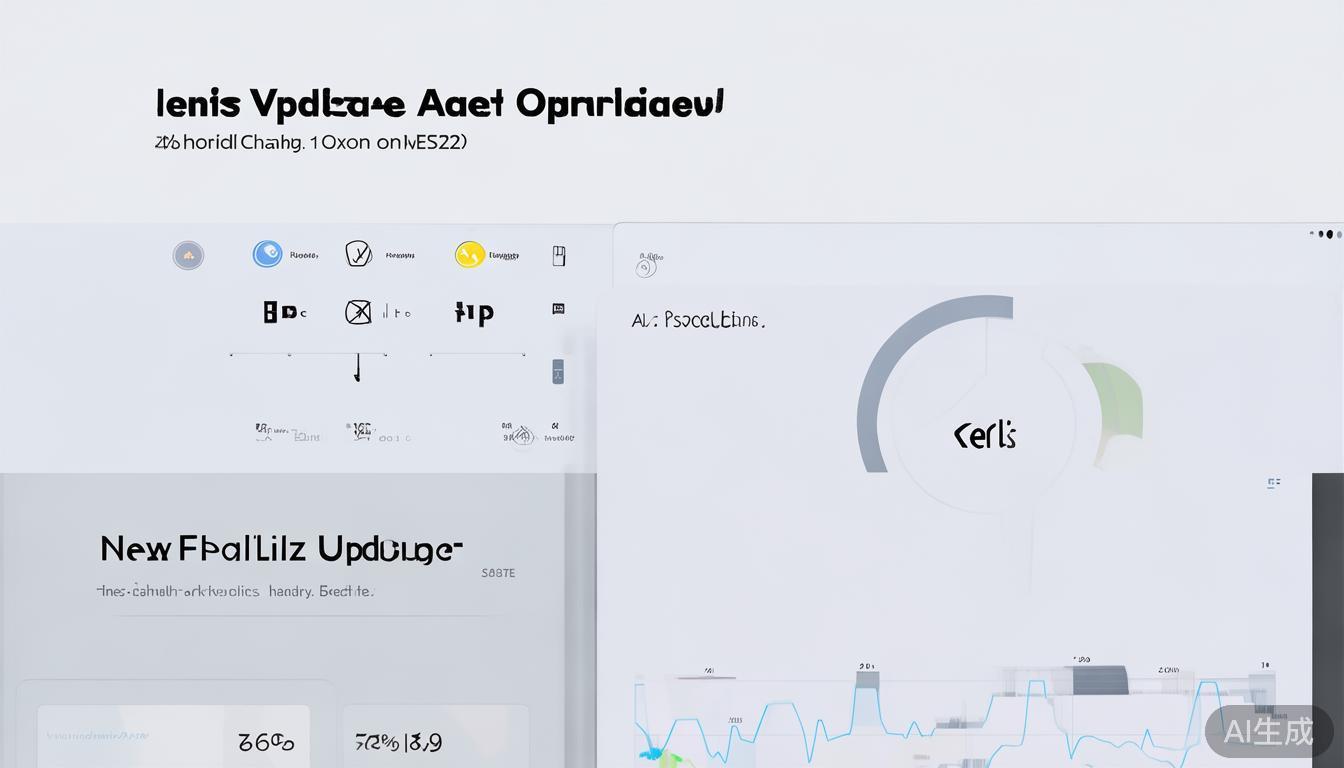Click the 'Kerls' label in donut chart center
Image resolution: width=1344 pixels, height=768 pixels.
[x=985, y=436]
